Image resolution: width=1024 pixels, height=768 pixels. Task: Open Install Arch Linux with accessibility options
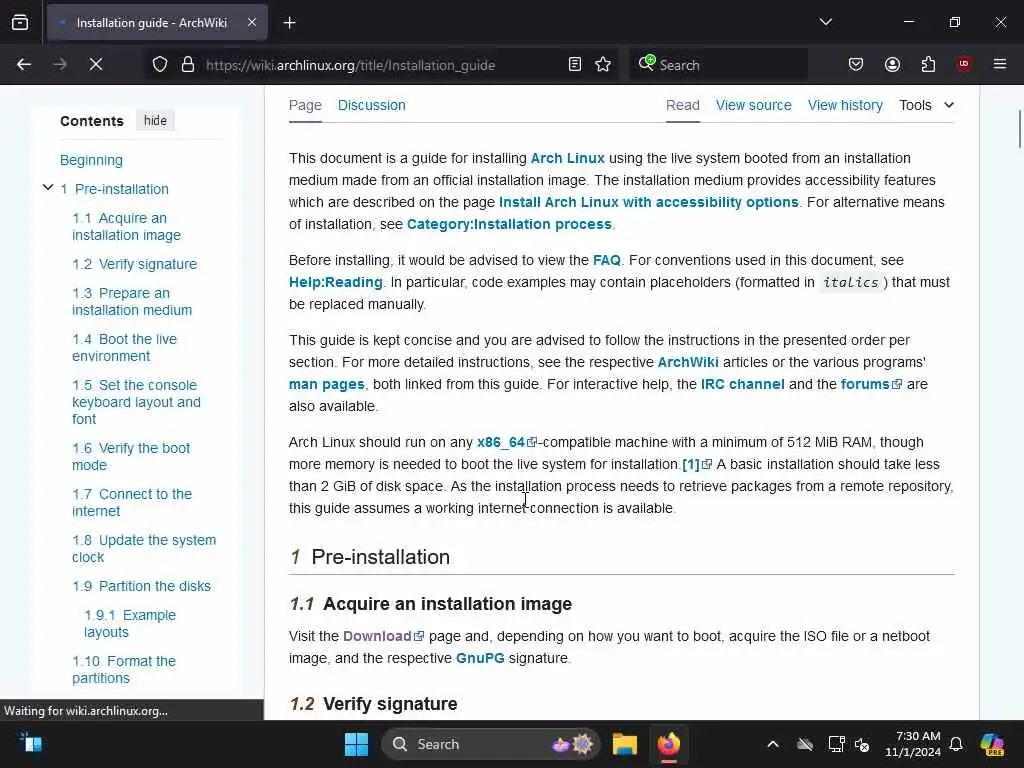pos(648,202)
